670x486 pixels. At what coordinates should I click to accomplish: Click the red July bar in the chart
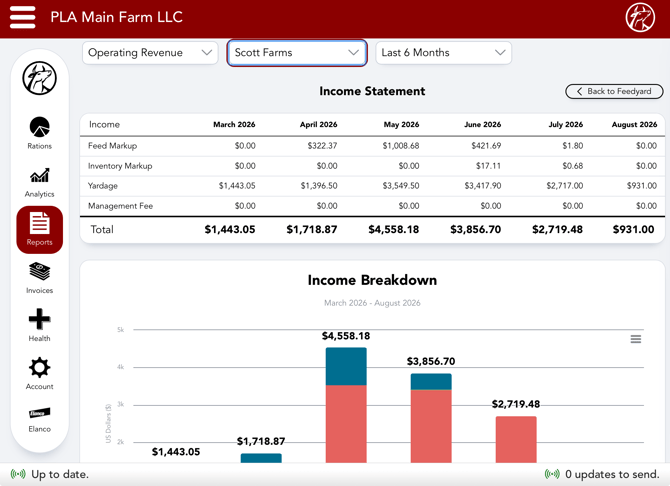tap(516, 439)
